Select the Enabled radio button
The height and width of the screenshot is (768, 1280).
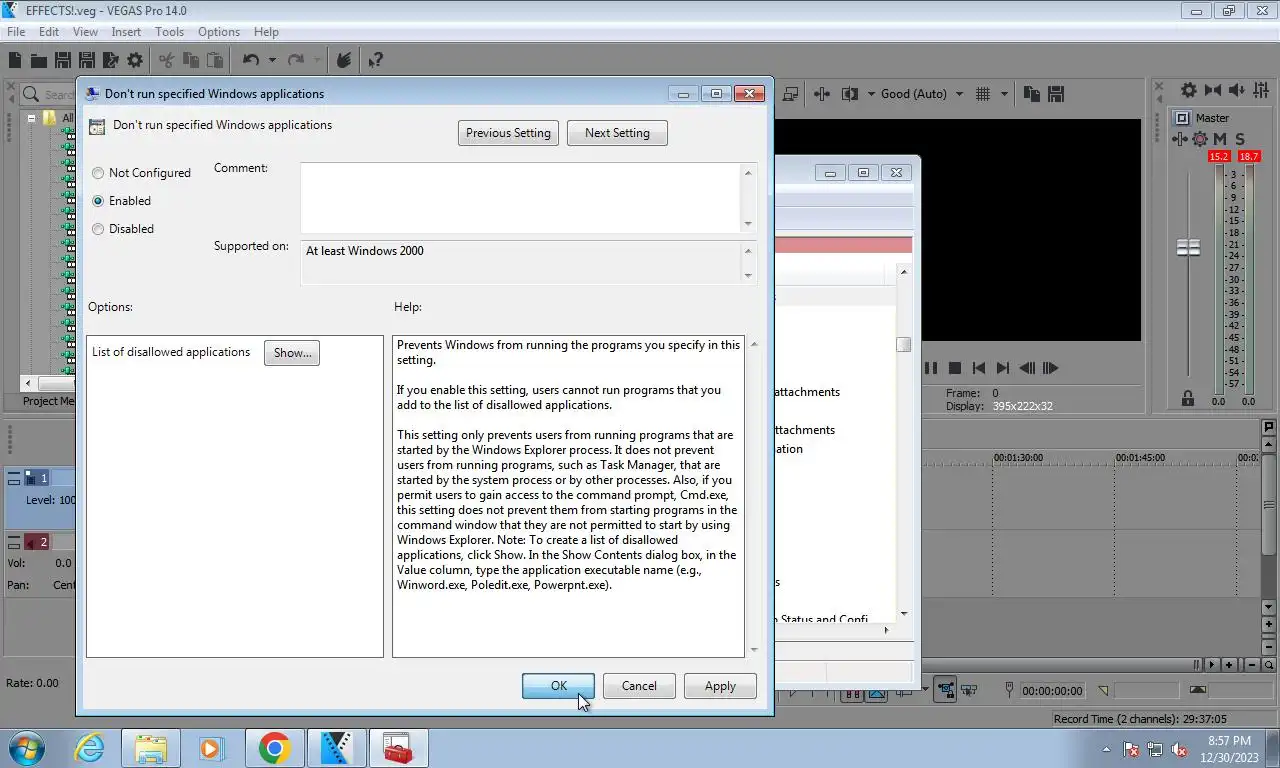(98, 201)
